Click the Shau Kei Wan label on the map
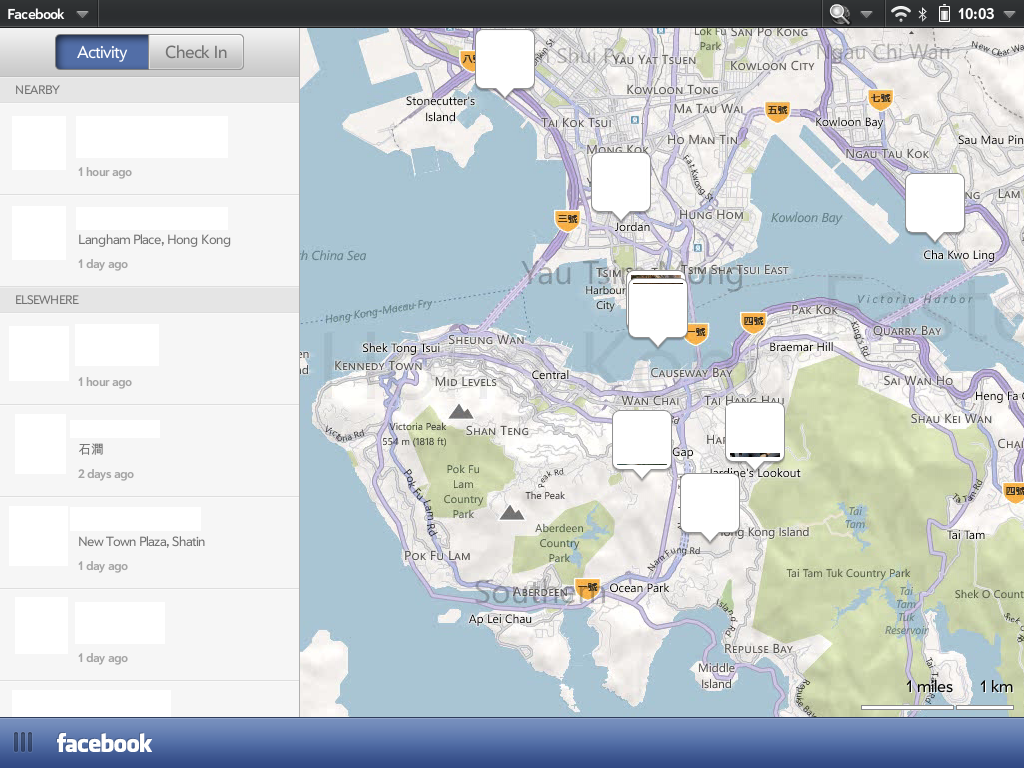This screenshot has height=768, width=1024. tap(951, 419)
